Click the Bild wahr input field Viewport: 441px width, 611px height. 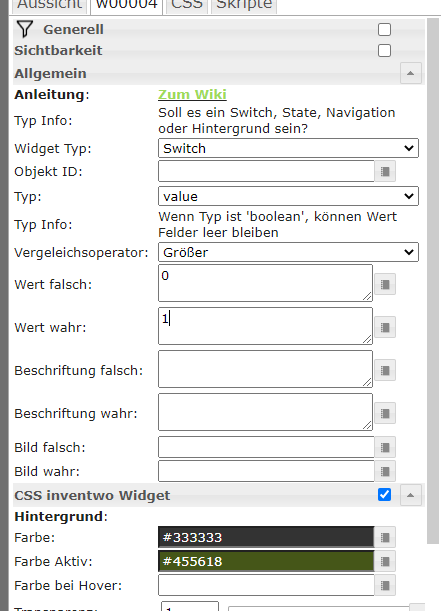click(266, 471)
